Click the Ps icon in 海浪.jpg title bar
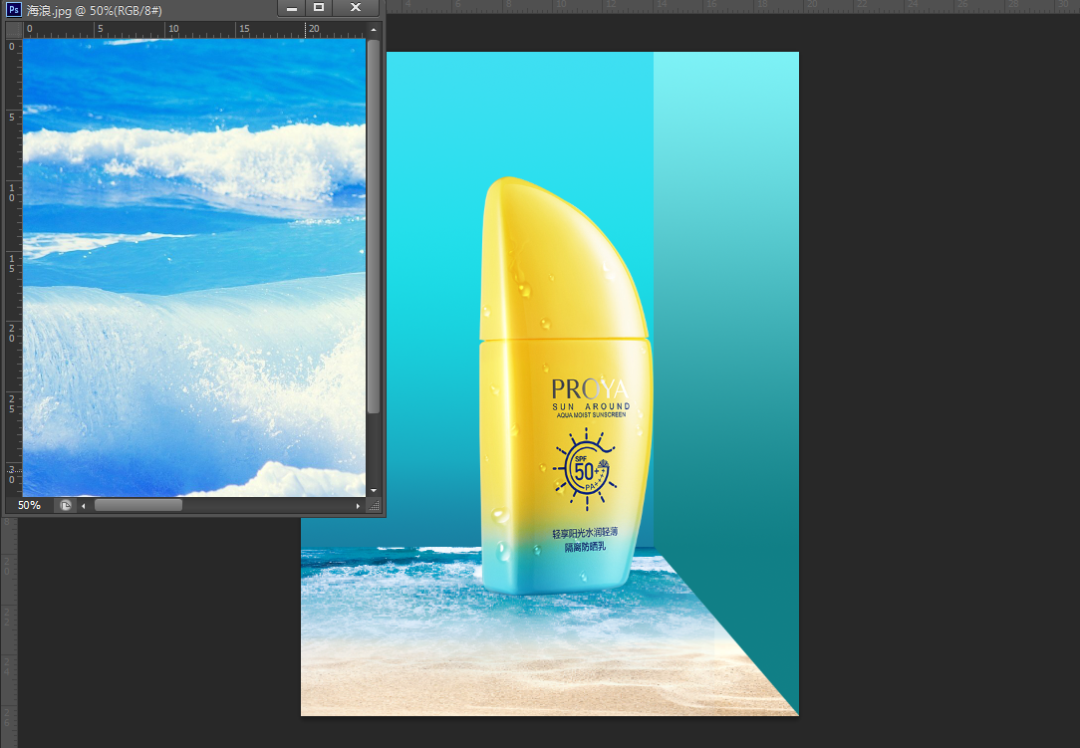1080x748 pixels. tap(13, 10)
